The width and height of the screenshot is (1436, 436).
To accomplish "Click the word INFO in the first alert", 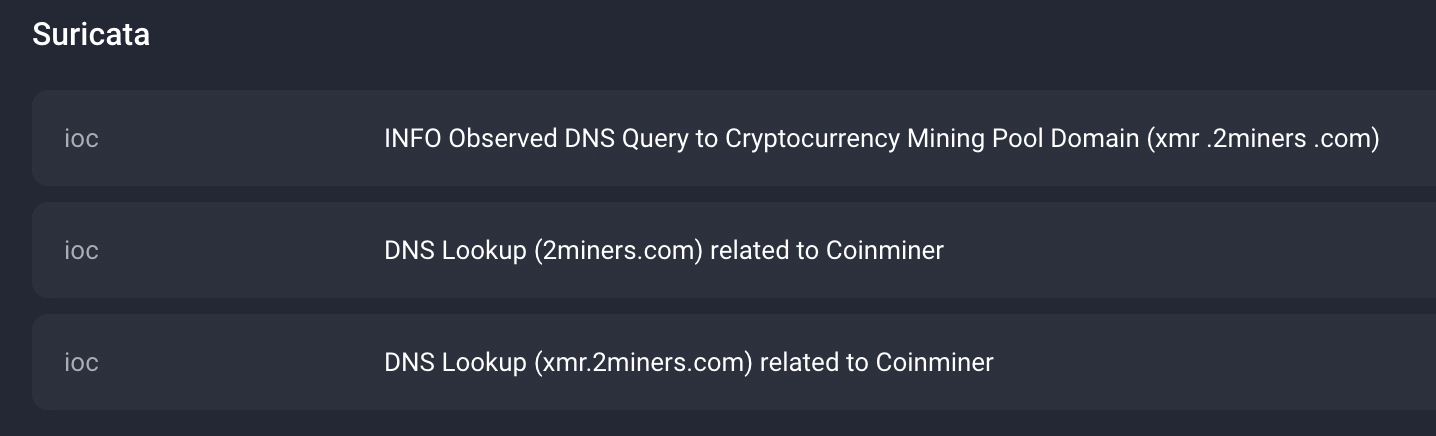I will [413, 138].
